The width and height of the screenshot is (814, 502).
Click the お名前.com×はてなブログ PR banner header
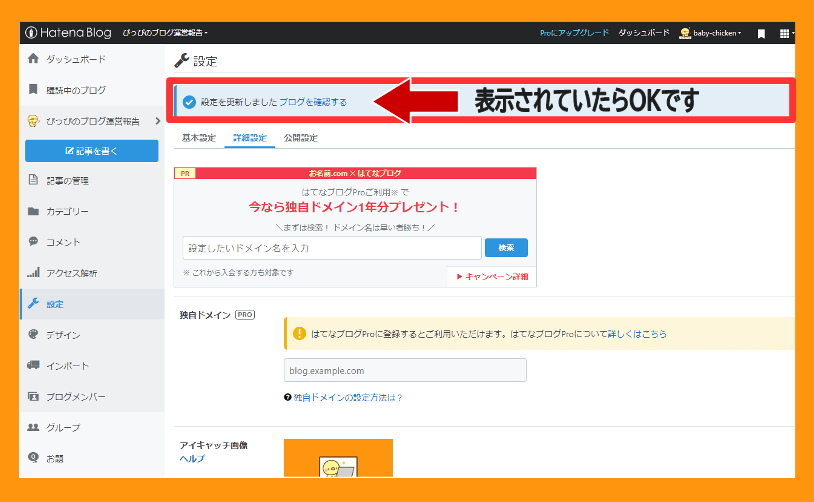coord(355,173)
